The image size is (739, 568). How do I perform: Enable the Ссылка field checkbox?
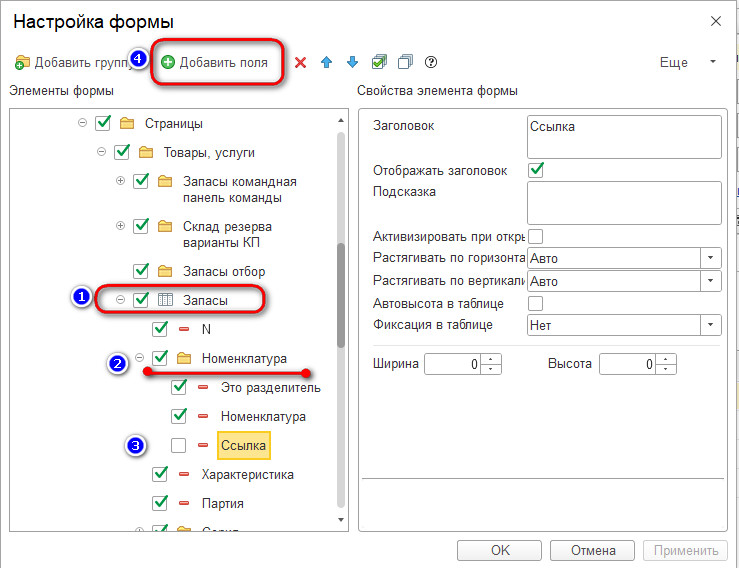coord(179,445)
